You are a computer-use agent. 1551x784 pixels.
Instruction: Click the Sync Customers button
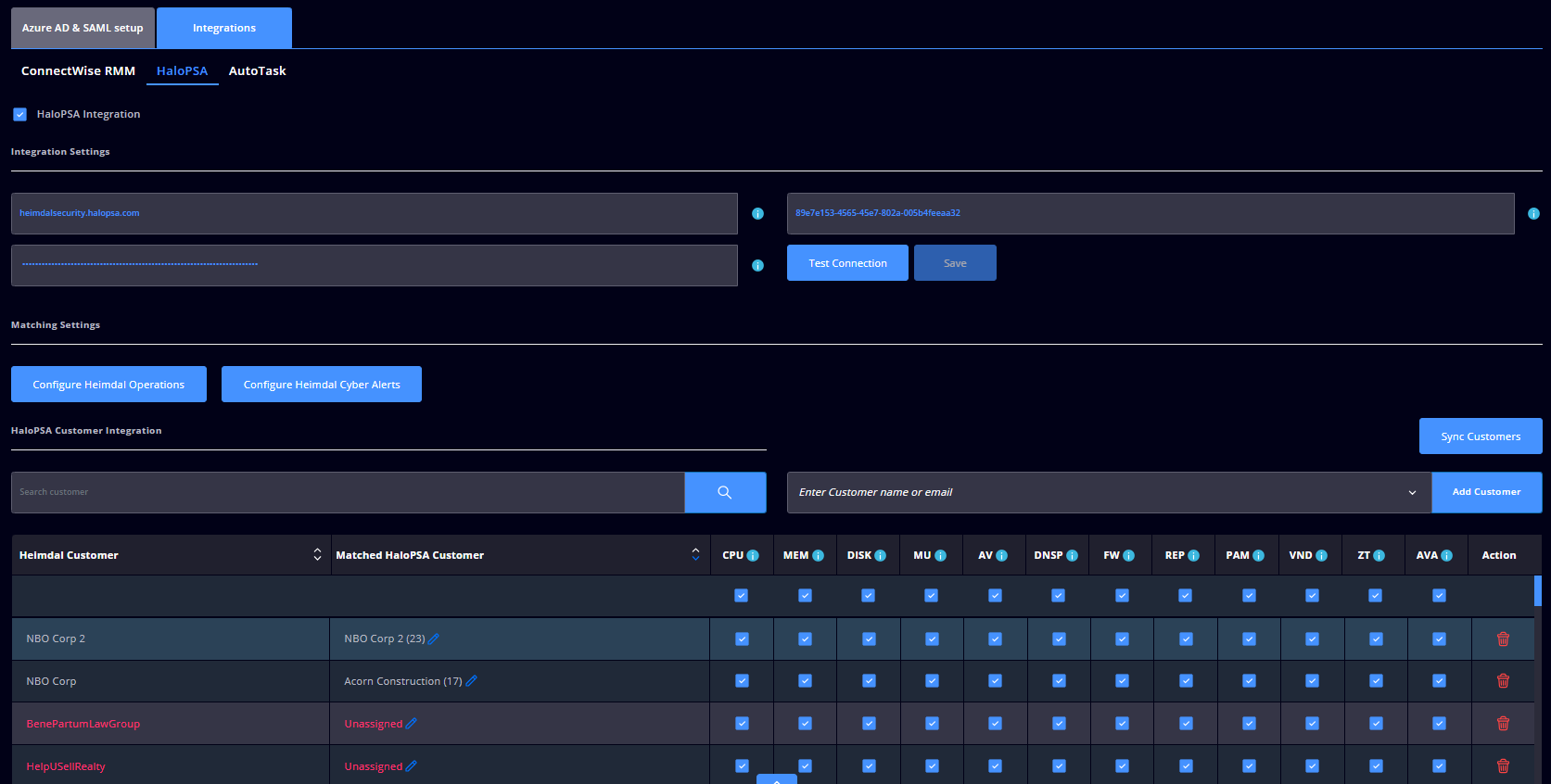coord(1481,436)
